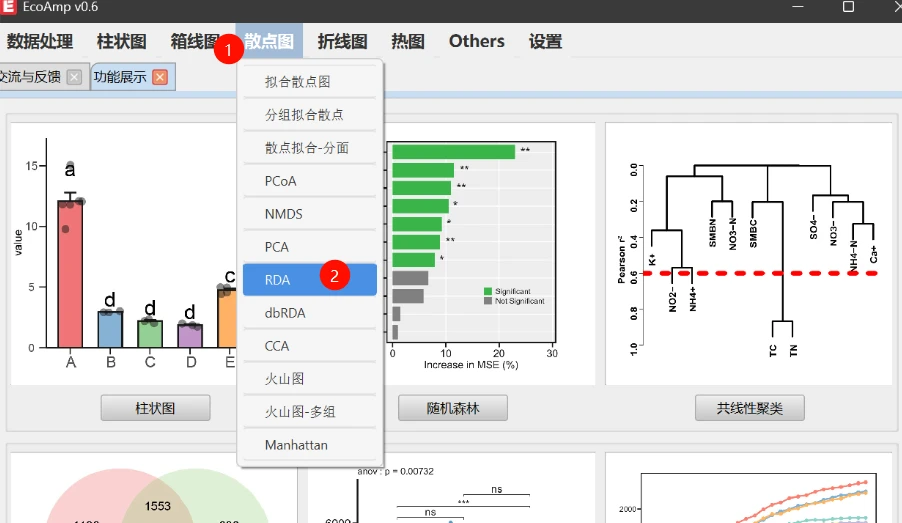Open 火山图 from the menu
The height and width of the screenshot is (523, 902).
309,379
